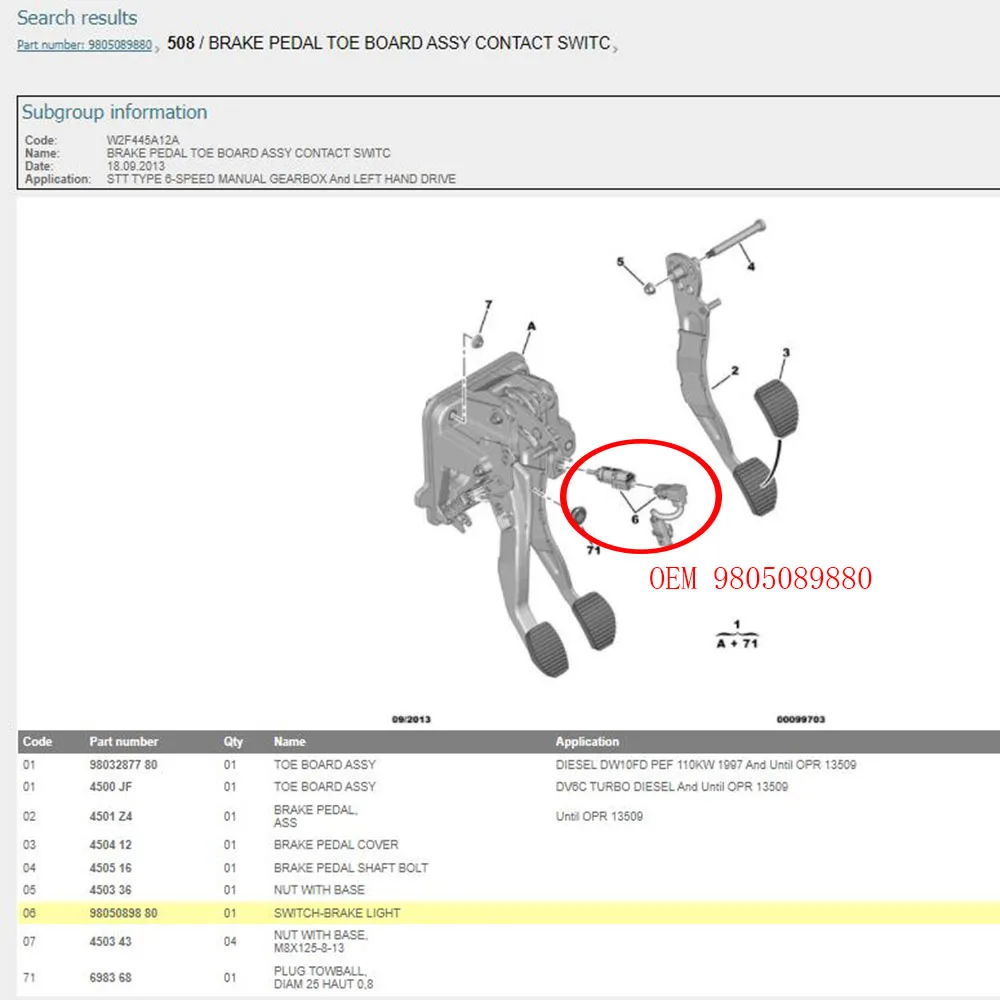Click diagram callout number 6 label

[635, 520]
